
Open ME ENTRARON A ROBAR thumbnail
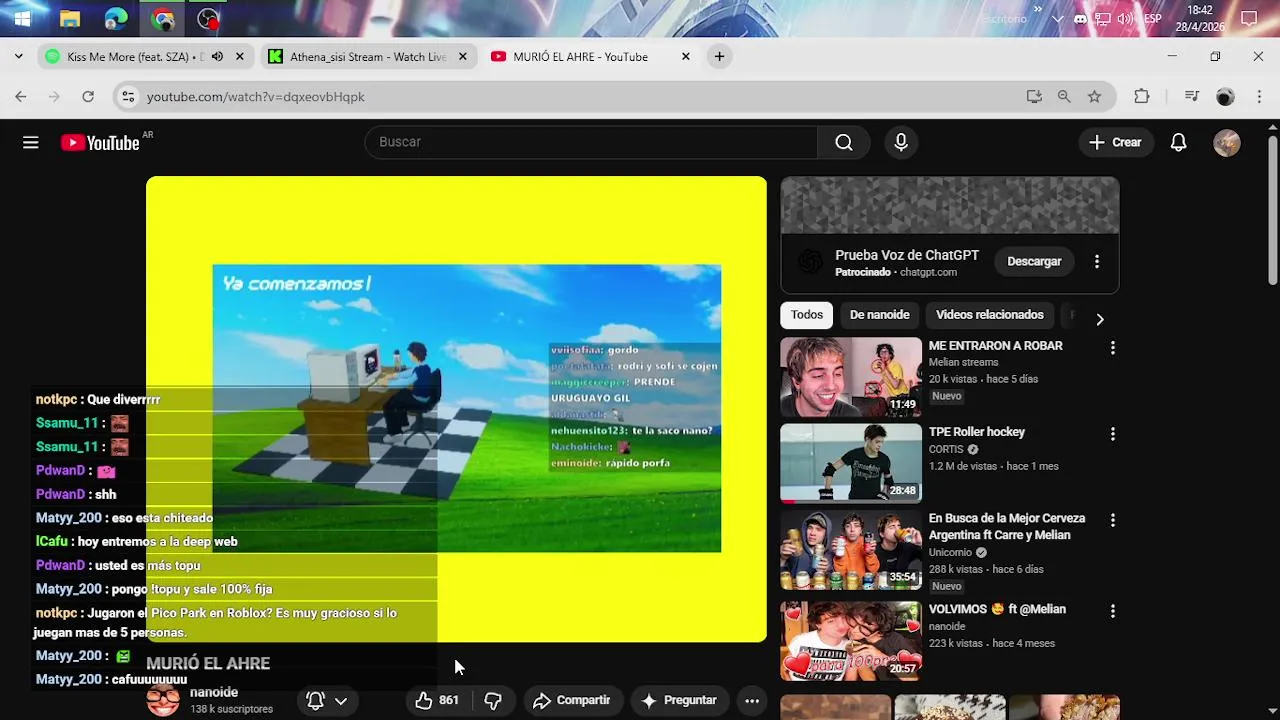[x=851, y=376]
